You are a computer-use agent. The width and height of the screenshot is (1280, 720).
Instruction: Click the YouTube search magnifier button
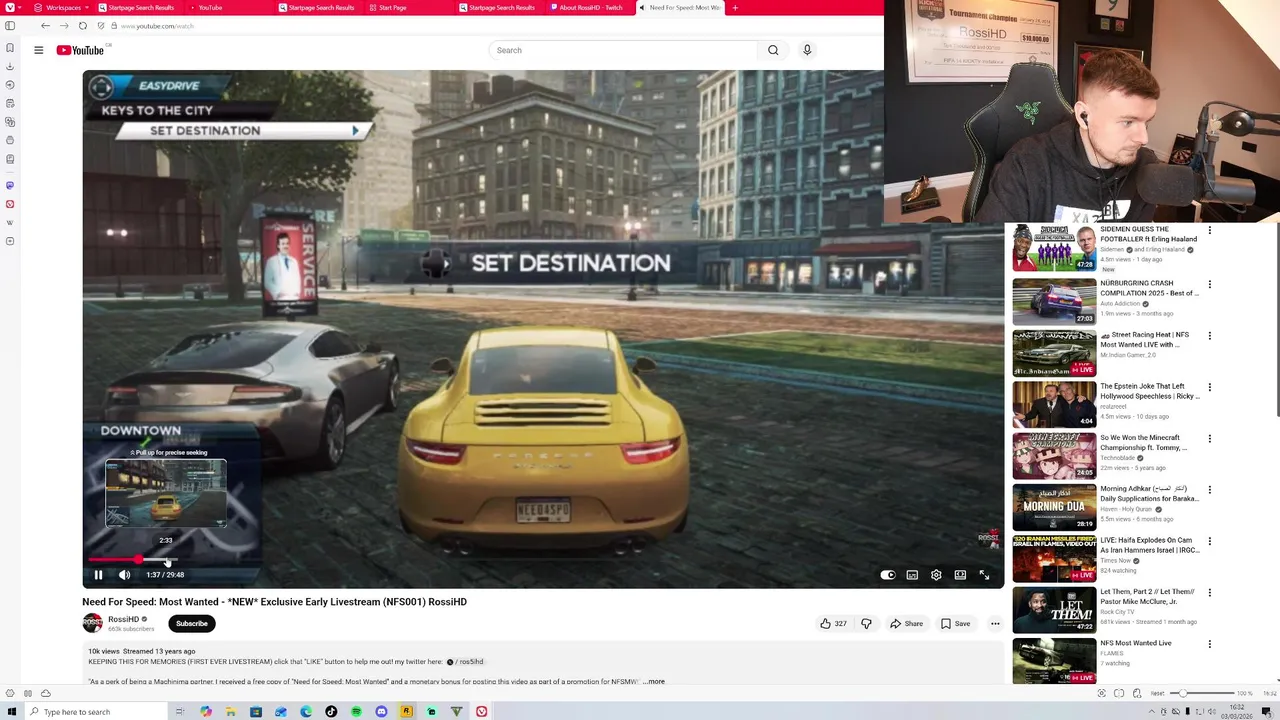pos(773,50)
